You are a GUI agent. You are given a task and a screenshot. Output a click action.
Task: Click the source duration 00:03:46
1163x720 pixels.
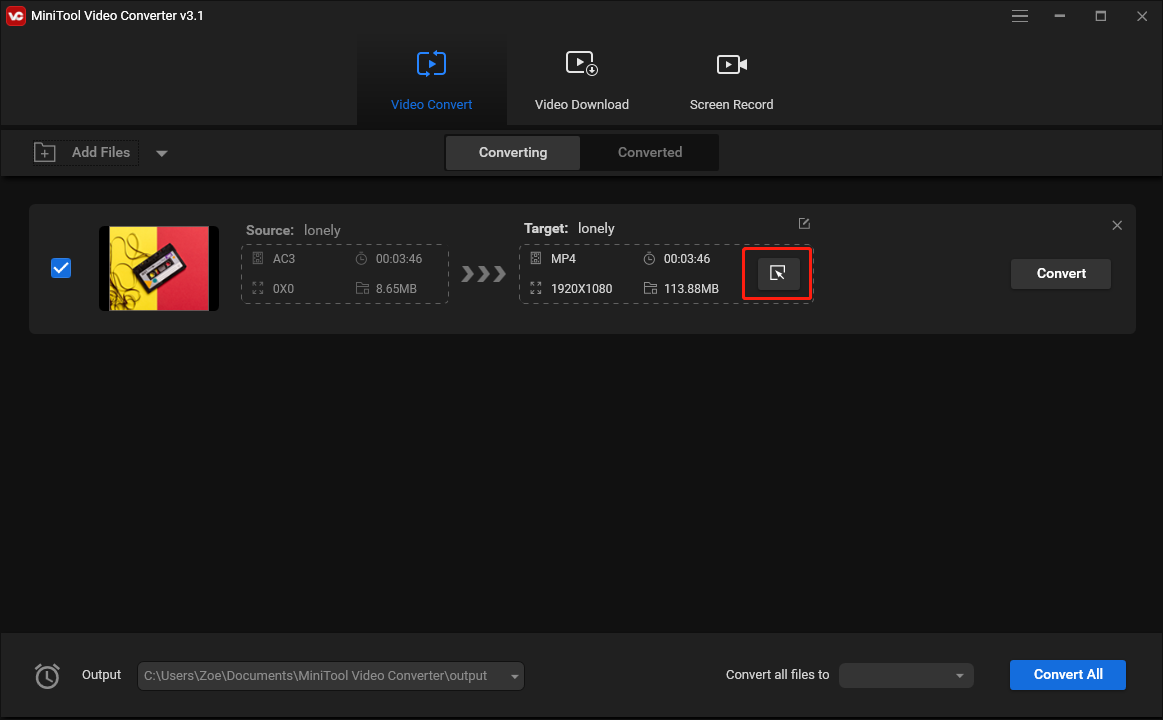click(x=399, y=259)
